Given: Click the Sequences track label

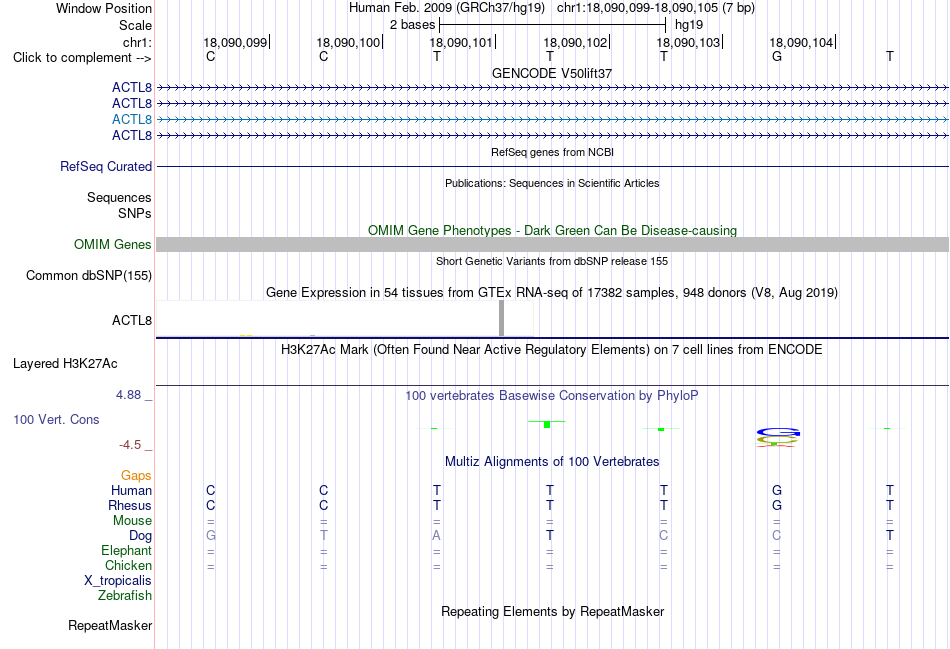Looking at the screenshot, I should coord(119,198).
